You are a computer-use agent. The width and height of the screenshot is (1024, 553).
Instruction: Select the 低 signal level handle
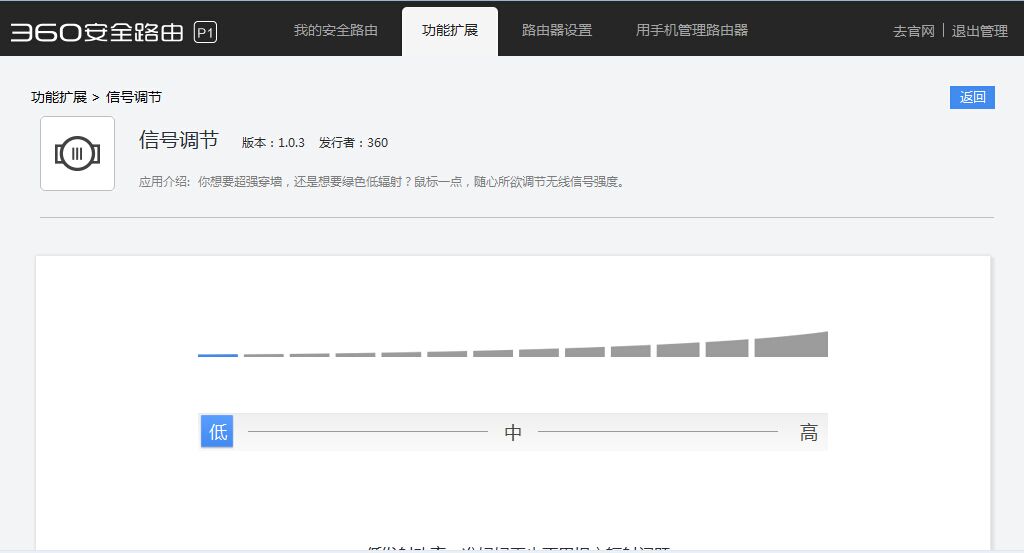point(217,432)
